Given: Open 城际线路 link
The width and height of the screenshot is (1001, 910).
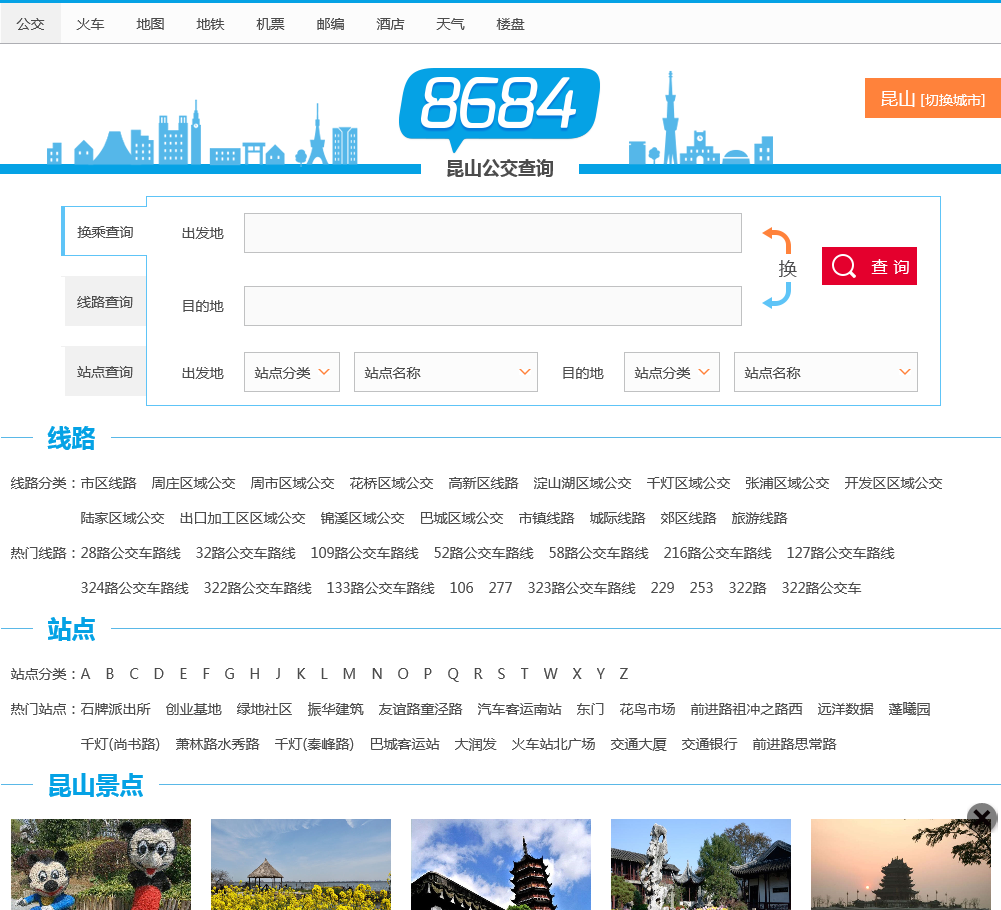Looking at the screenshot, I should coord(617,518).
